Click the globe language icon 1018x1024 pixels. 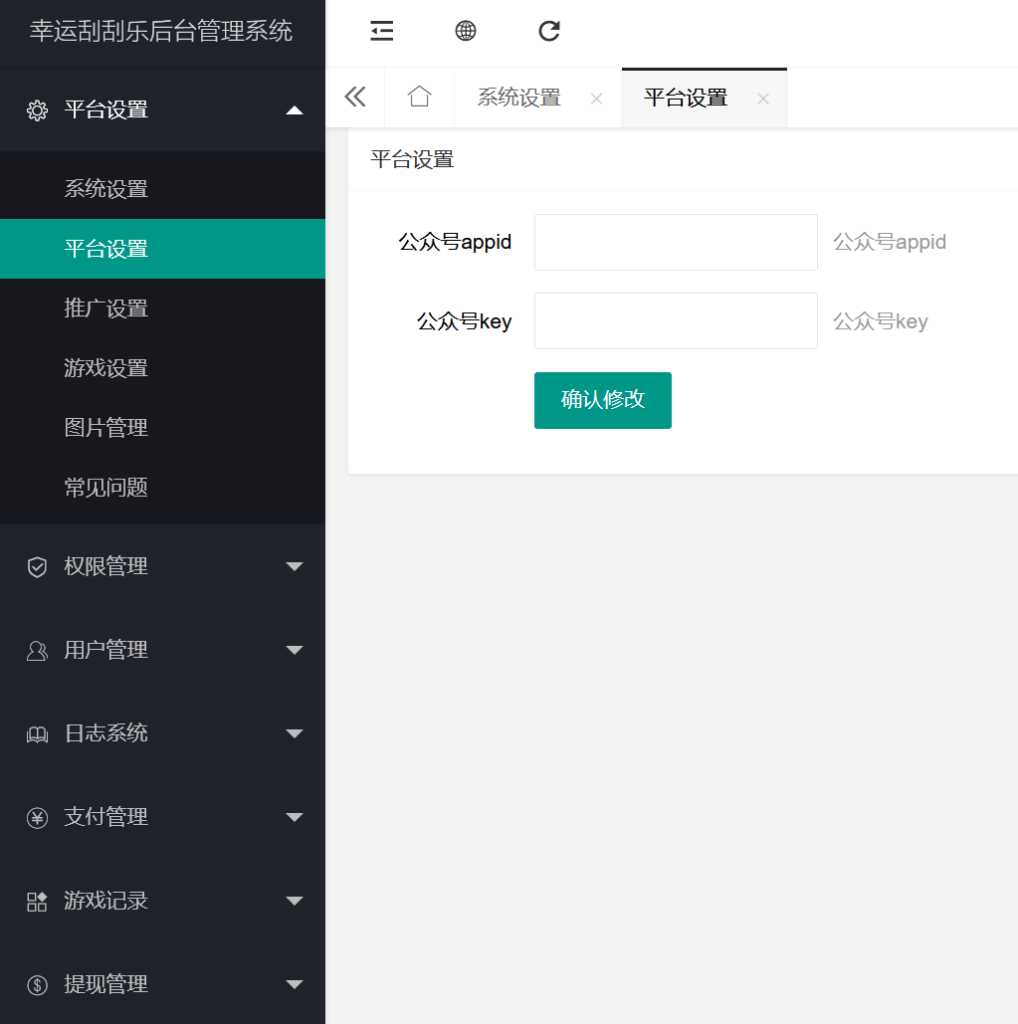click(x=465, y=31)
